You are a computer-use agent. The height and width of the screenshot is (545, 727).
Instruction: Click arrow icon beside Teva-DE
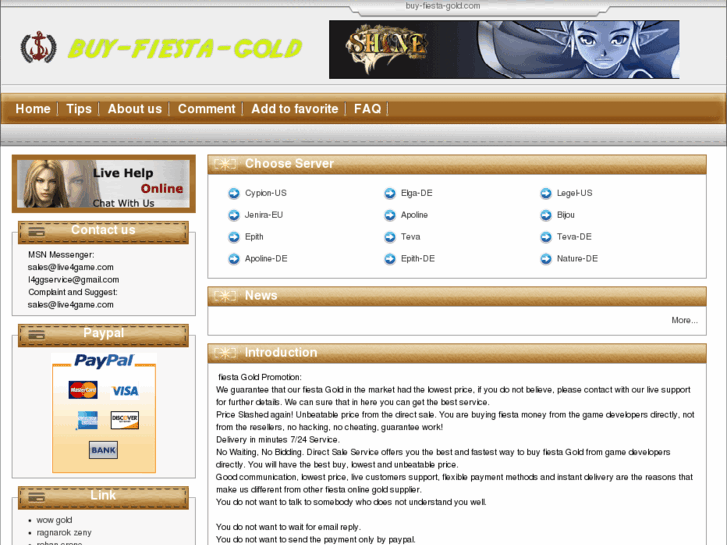click(546, 237)
